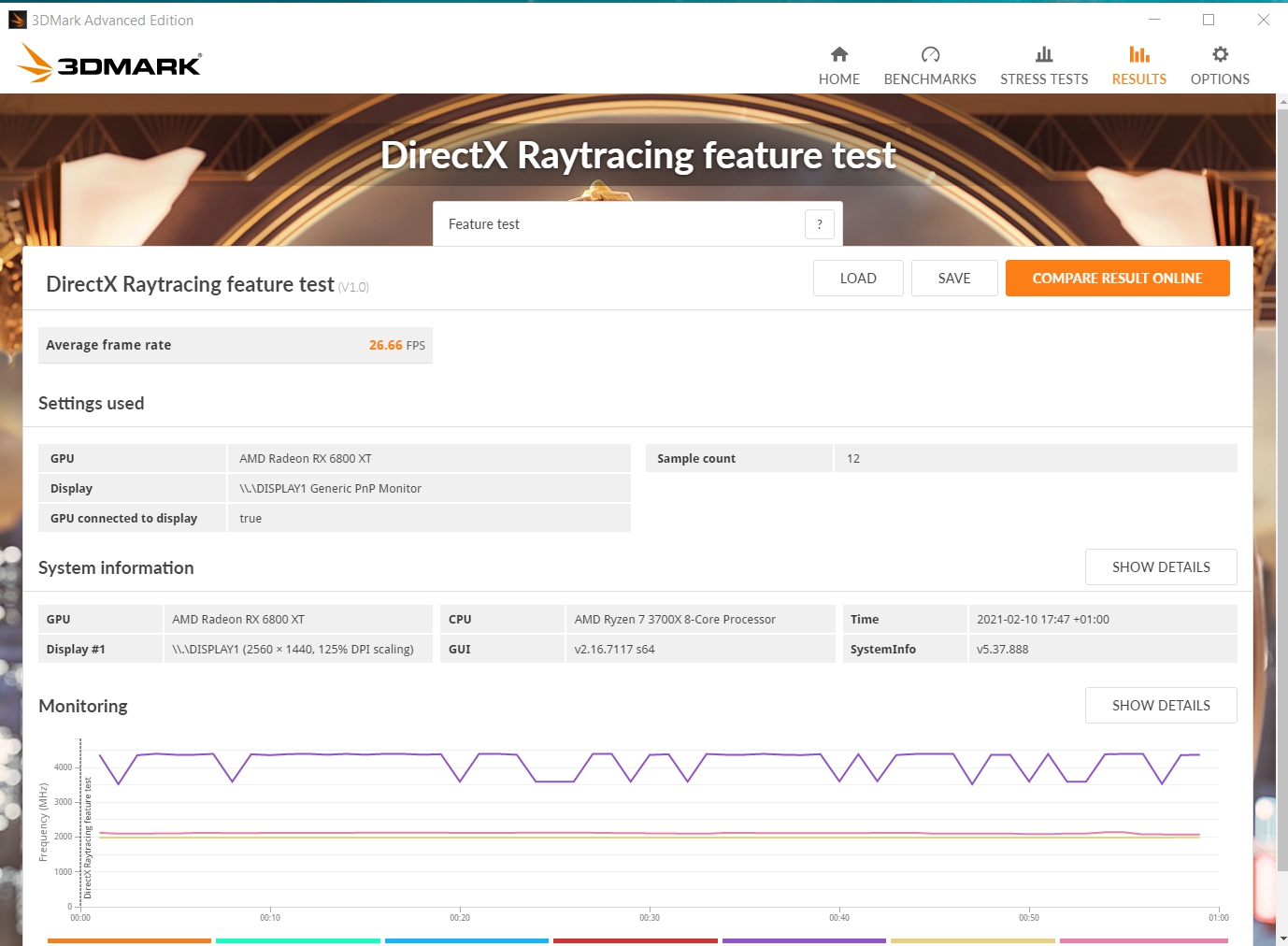Screen dimensions: 1288x946
Task: Open the OPTIONS tab label
Action: tap(1220, 79)
